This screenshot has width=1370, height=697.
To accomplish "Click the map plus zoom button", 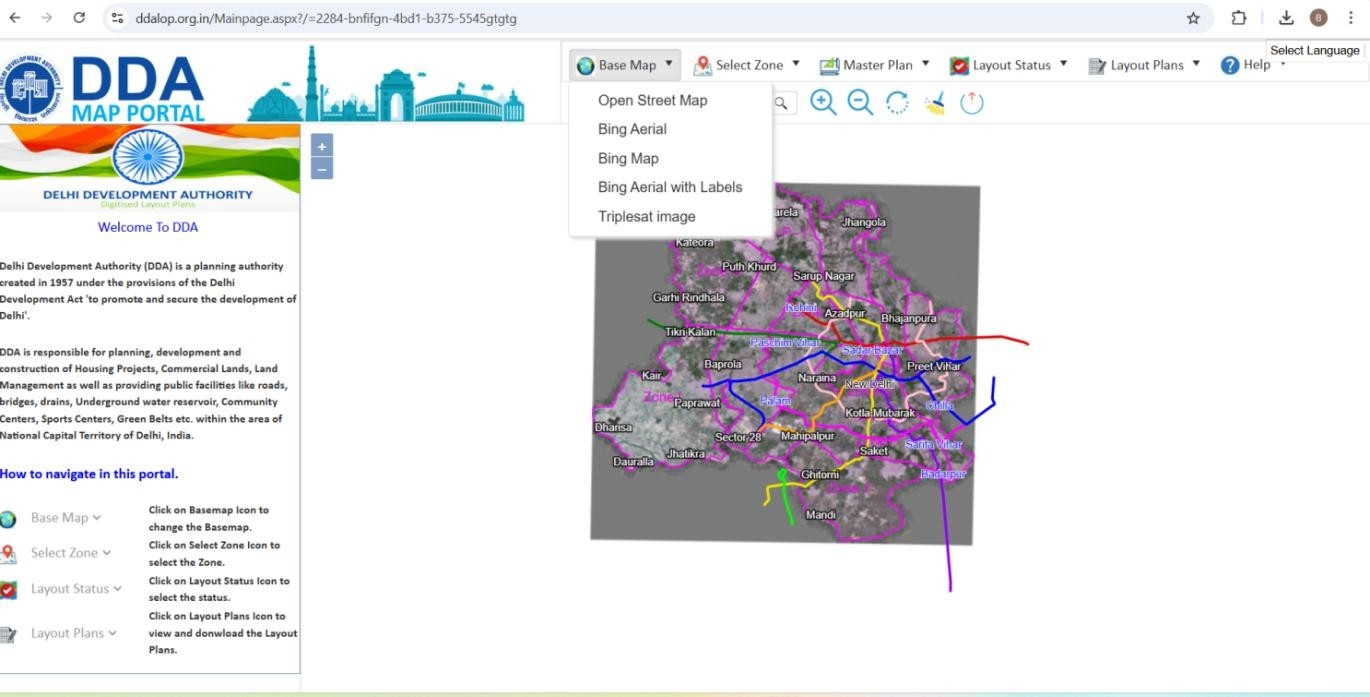I will coord(322,146).
